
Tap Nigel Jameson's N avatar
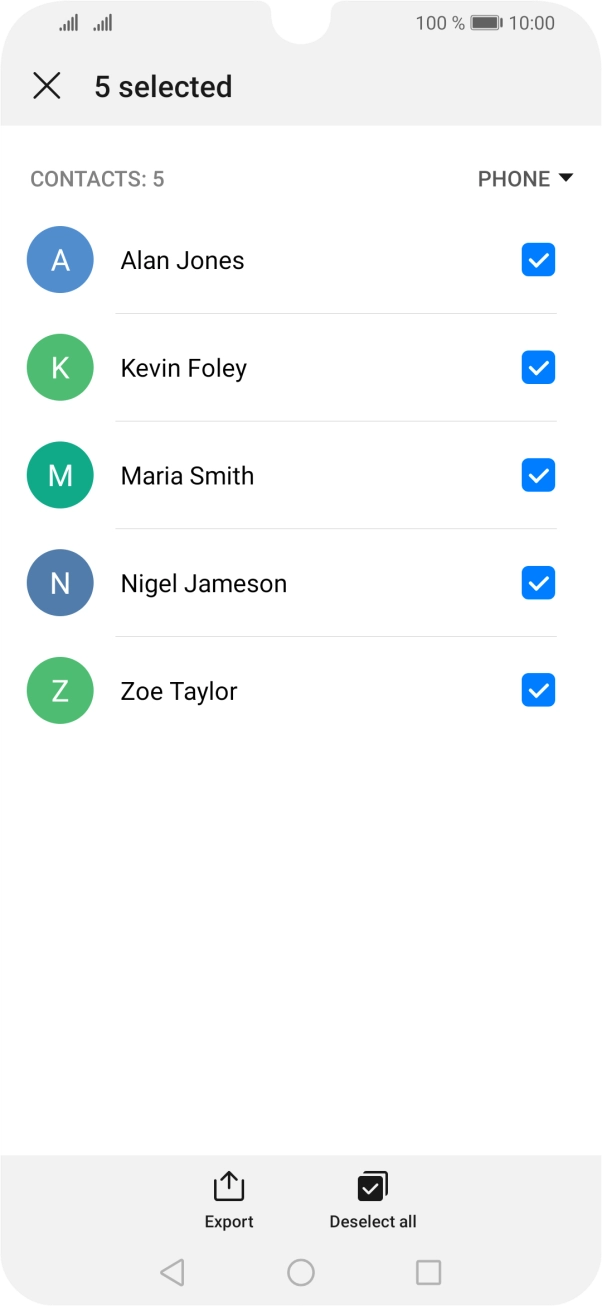60,583
